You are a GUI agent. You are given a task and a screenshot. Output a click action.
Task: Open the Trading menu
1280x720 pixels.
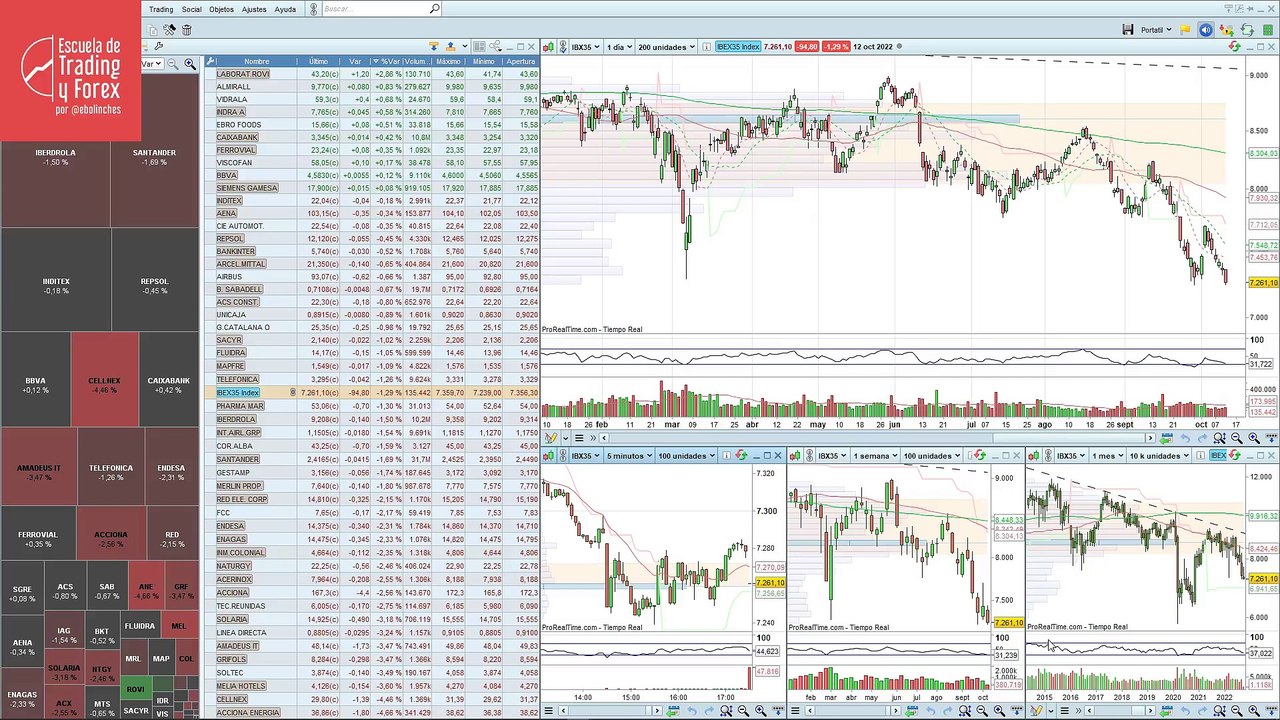point(161,9)
